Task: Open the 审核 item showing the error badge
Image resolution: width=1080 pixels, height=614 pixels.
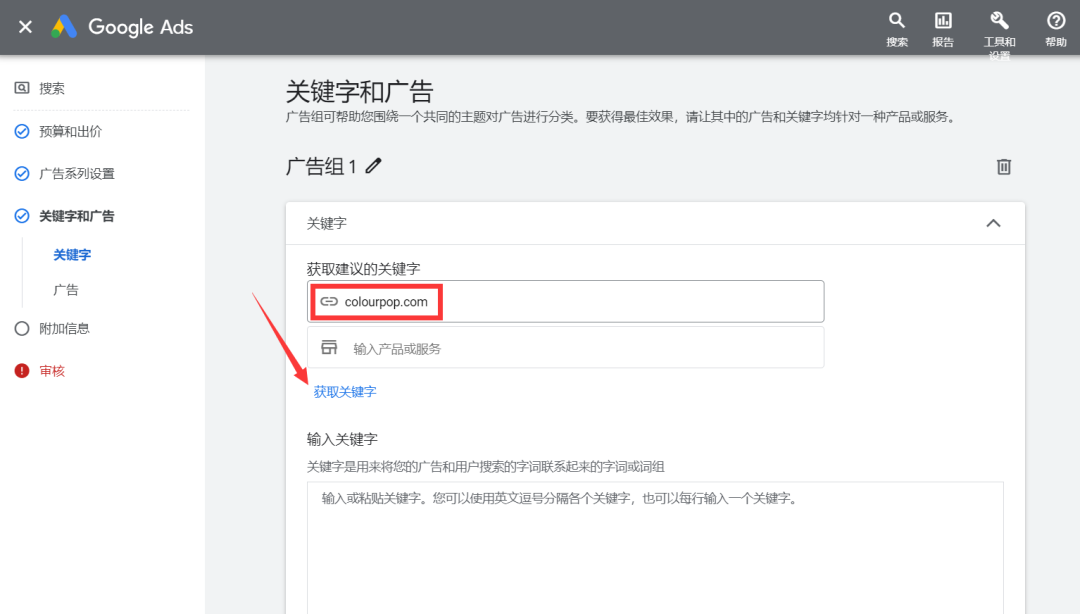Action: point(22,369)
